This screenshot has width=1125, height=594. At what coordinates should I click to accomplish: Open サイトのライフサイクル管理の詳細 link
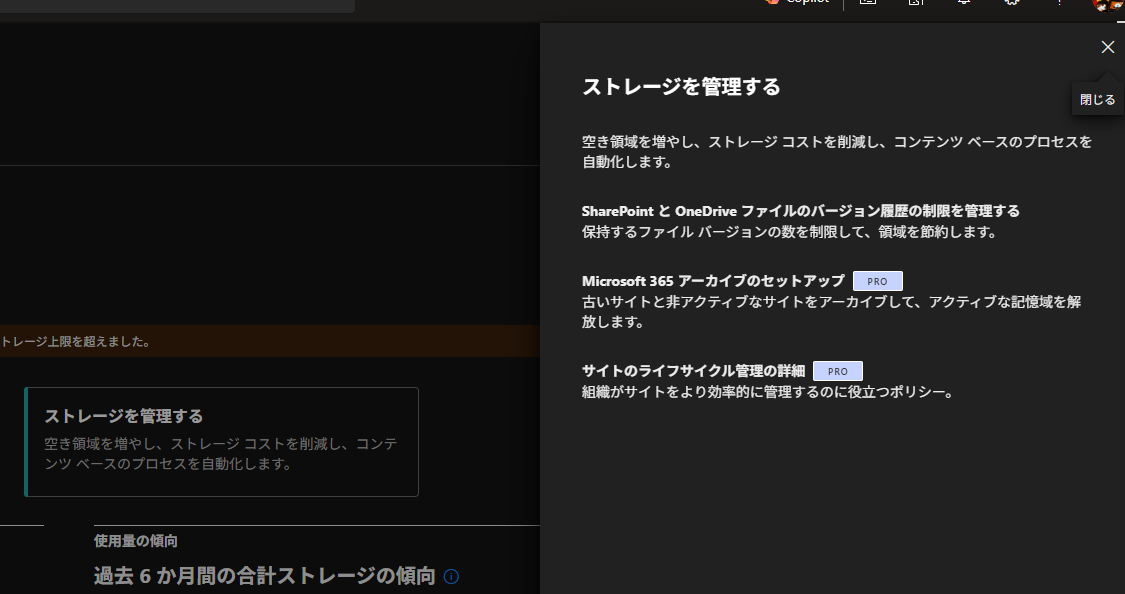click(693, 371)
